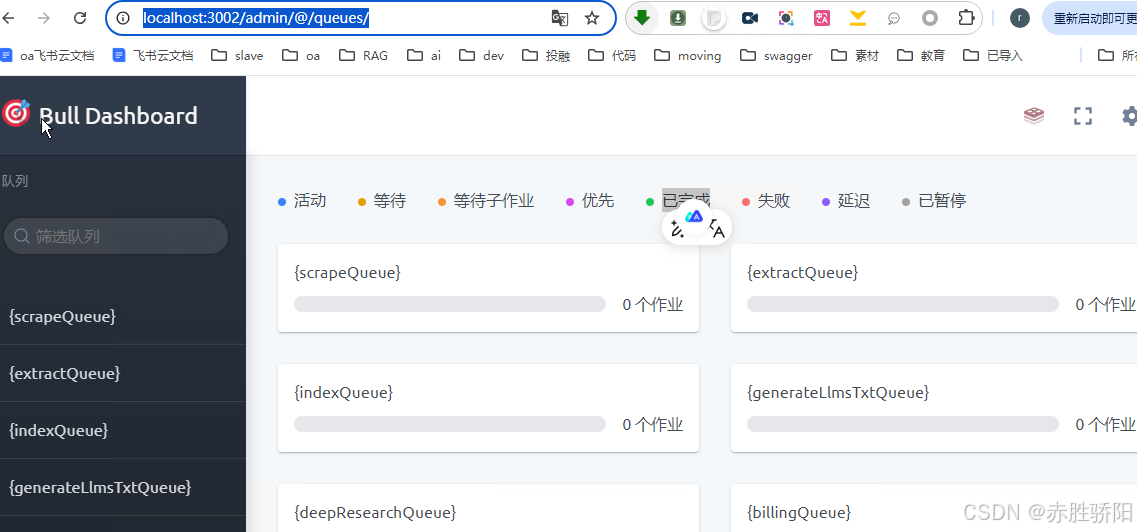The width and height of the screenshot is (1137, 532).
Task: Open the chat bubble extension icon
Action: 894,19
